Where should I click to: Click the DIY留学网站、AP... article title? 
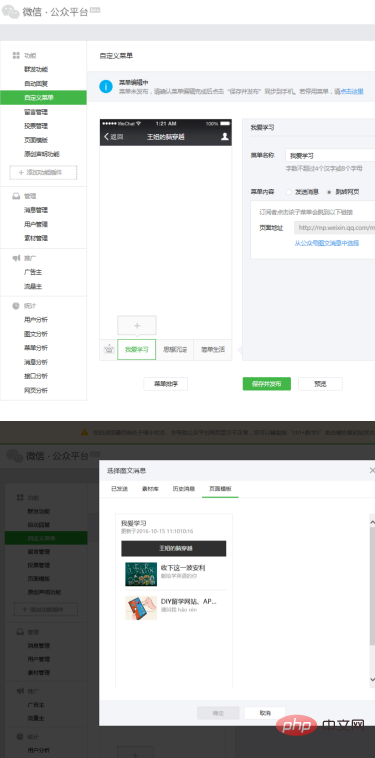click(188, 602)
